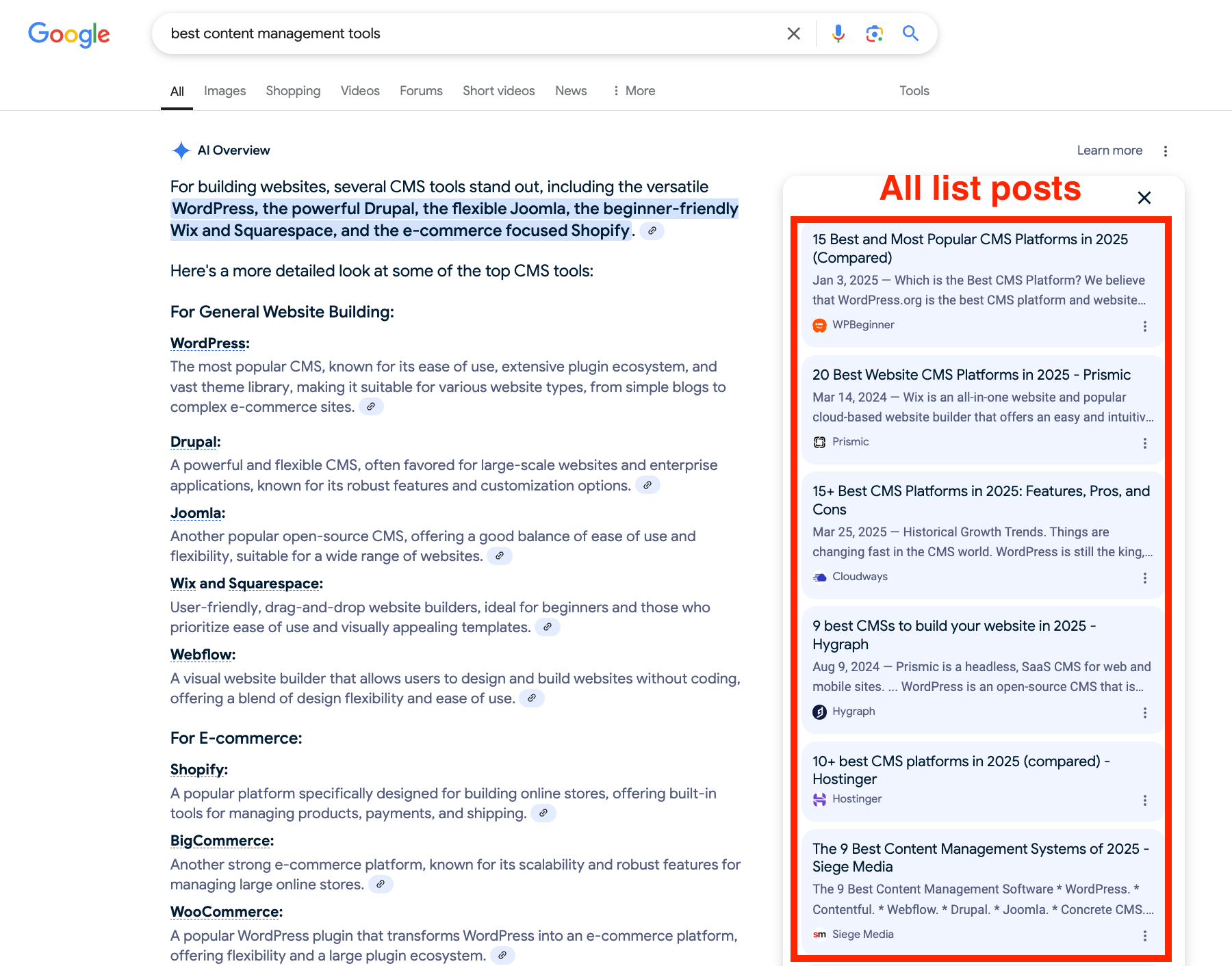Open the source link icon under Webflow
The width and height of the screenshot is (1232, 966).
tap(532, 699)
